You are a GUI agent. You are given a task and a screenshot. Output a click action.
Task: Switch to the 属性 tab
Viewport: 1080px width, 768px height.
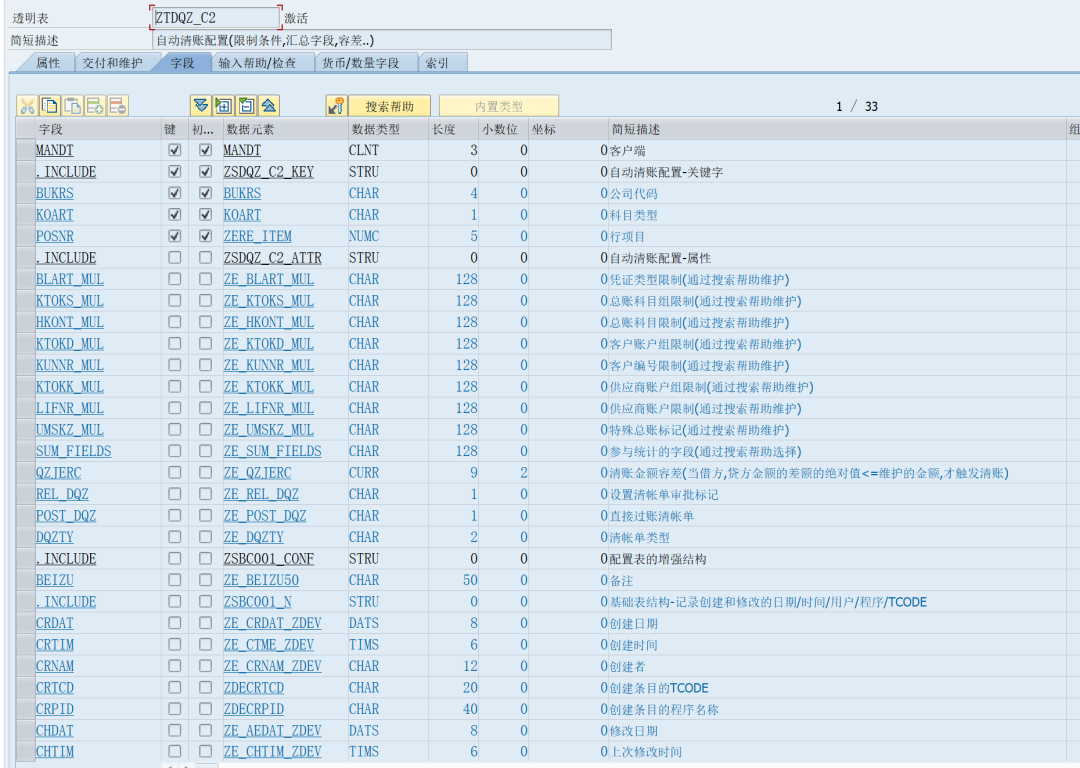tap(48, 63)
